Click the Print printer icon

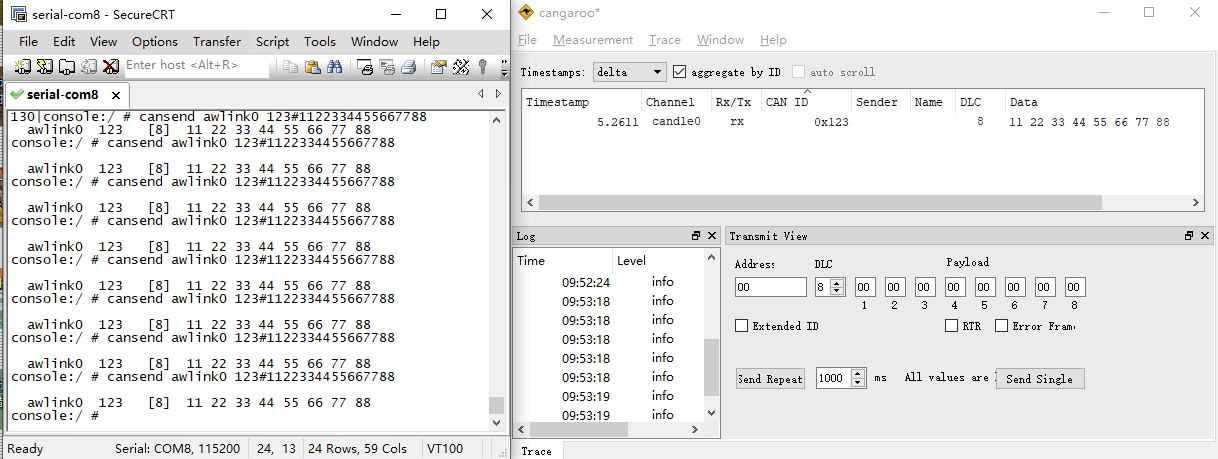(408, 67)
